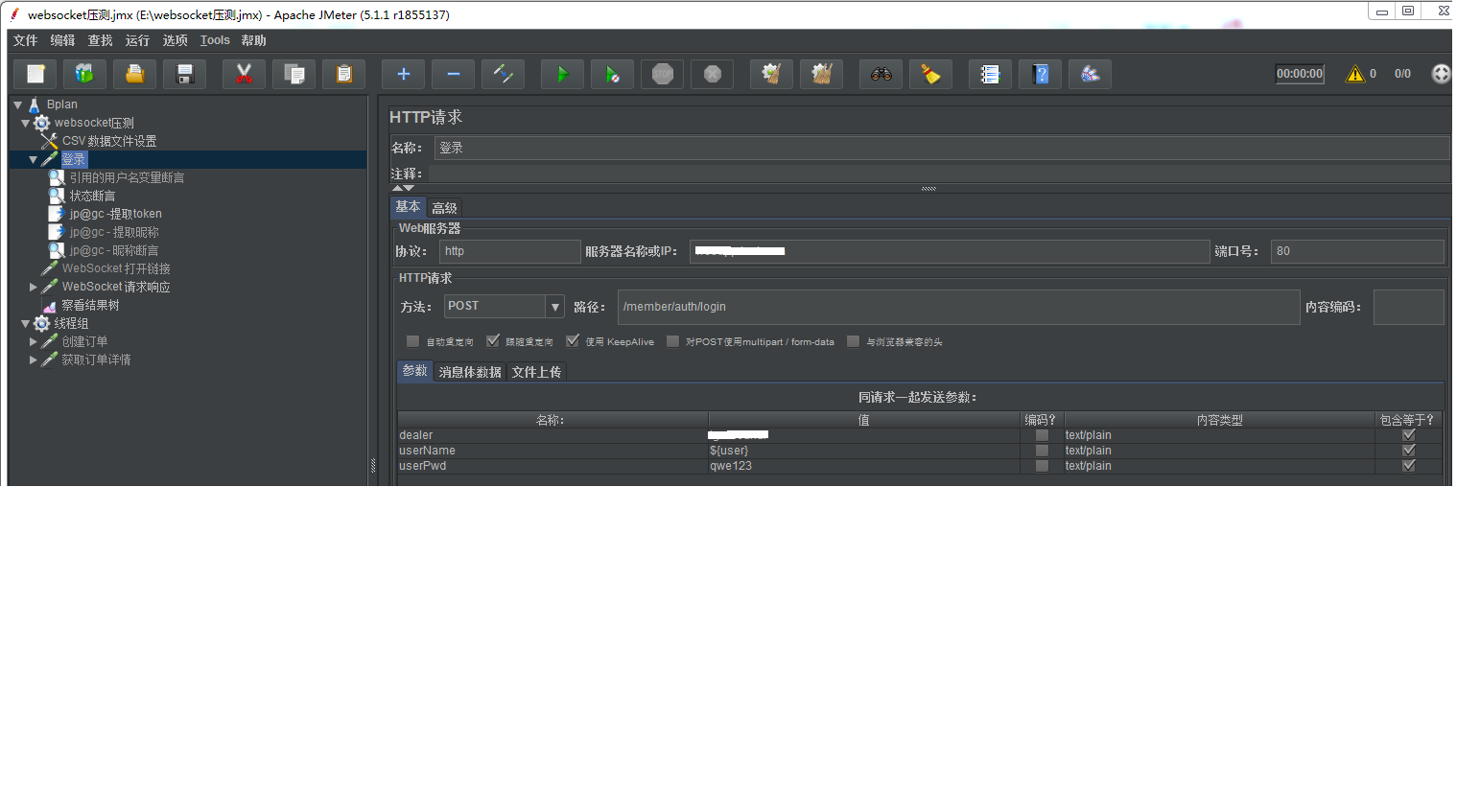The width and height of the screenshot is (1457, 812).
Task: Open the Templates toolbar icon
Action: point(85,74)
